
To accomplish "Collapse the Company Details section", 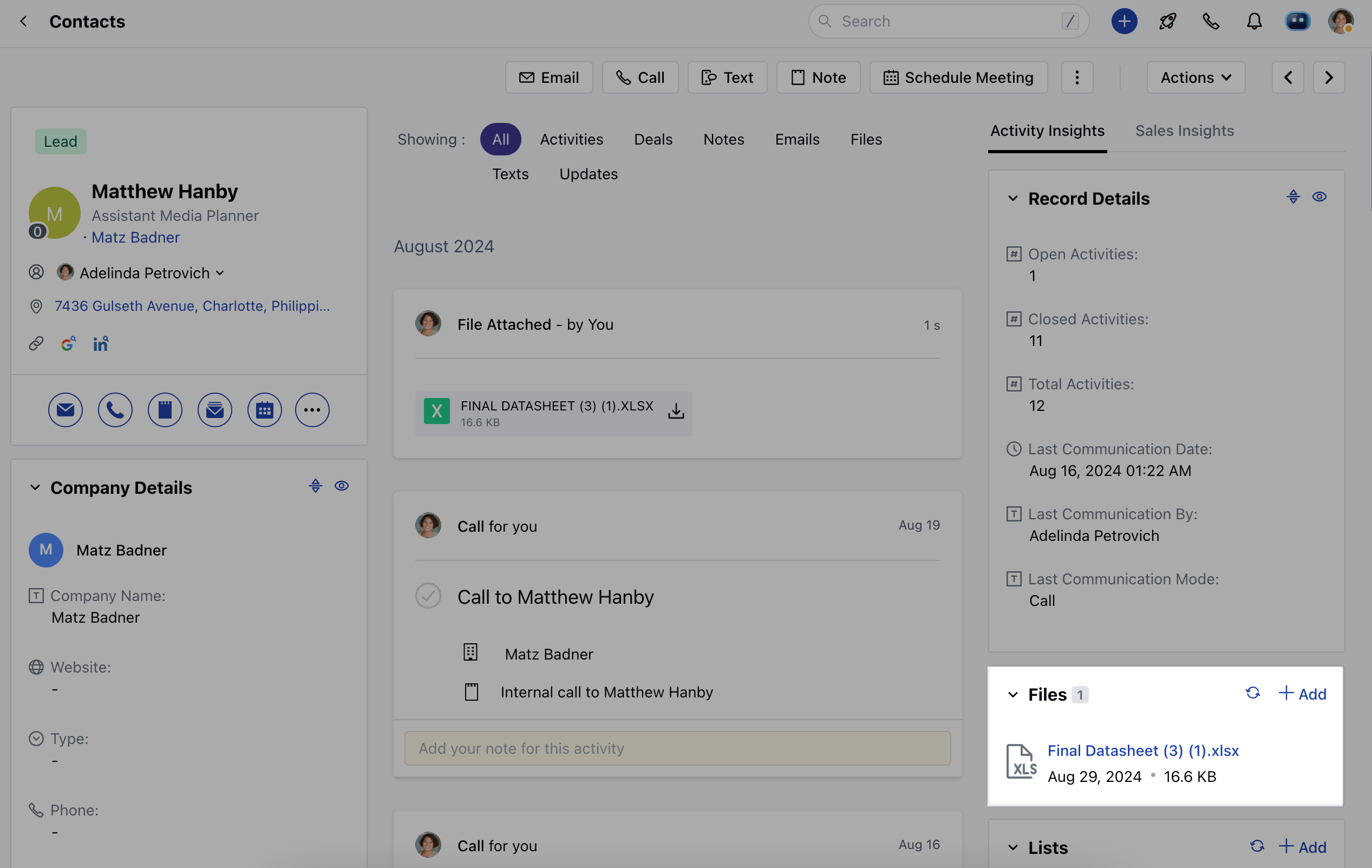I will (35, 488).
